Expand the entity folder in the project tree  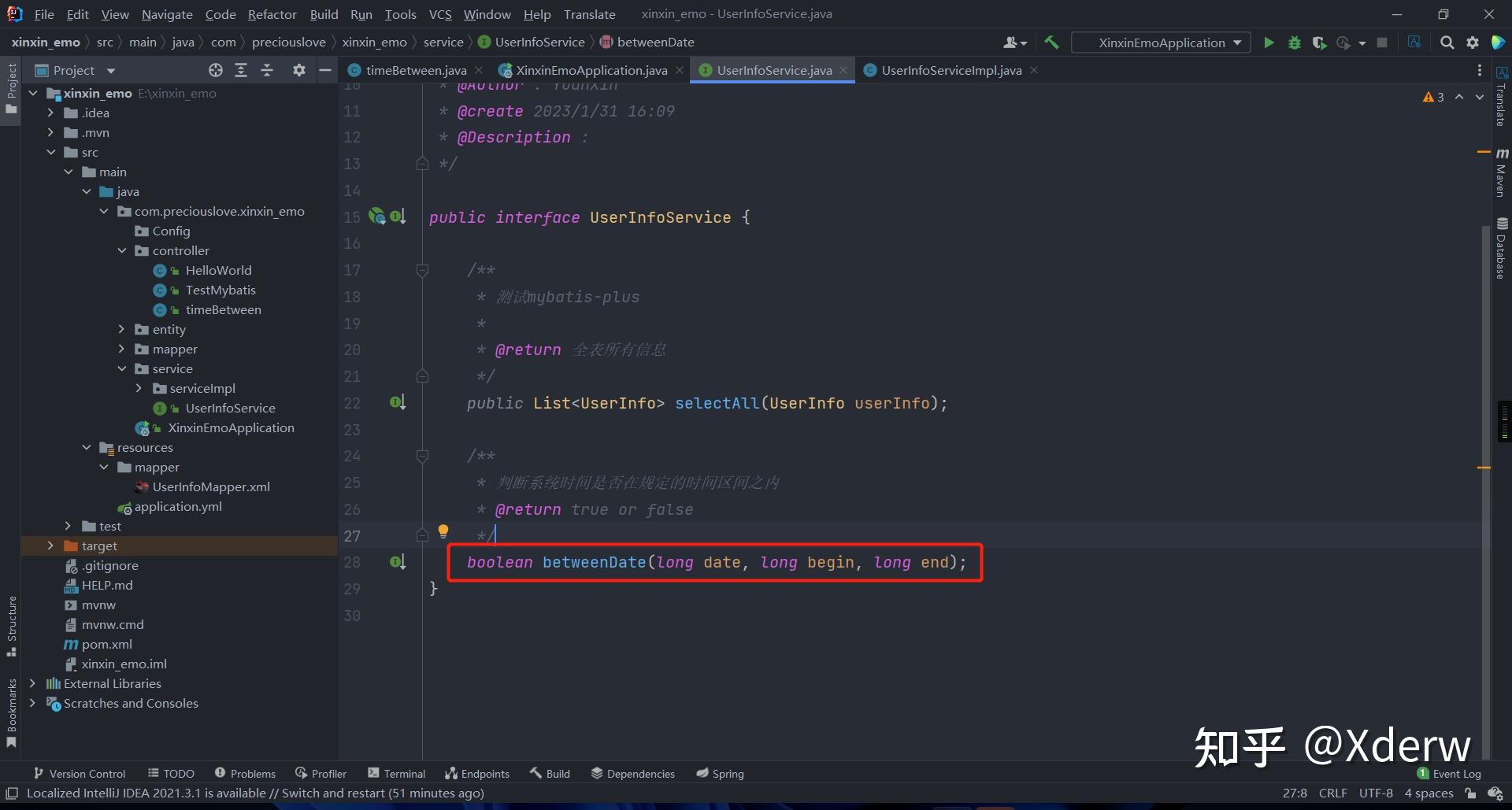[x=122, y=329]
